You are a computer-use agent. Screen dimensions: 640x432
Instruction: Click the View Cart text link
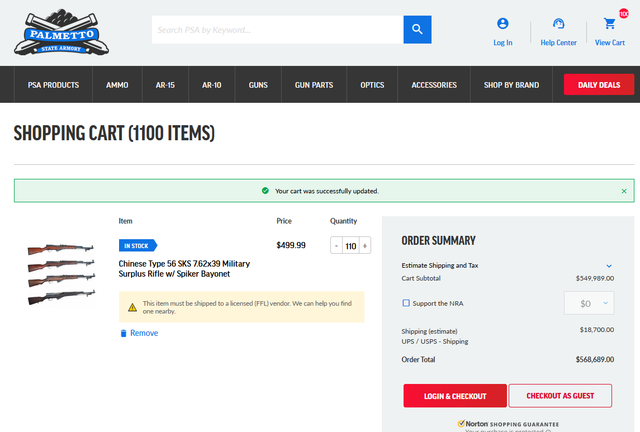click(609, 42)
